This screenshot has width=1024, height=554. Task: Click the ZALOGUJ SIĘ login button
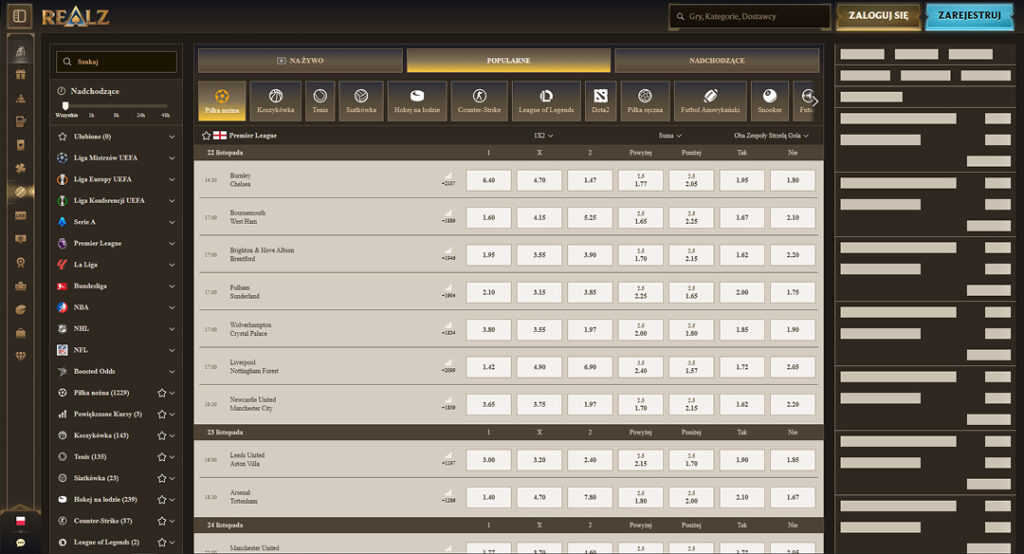click(878, 16)
